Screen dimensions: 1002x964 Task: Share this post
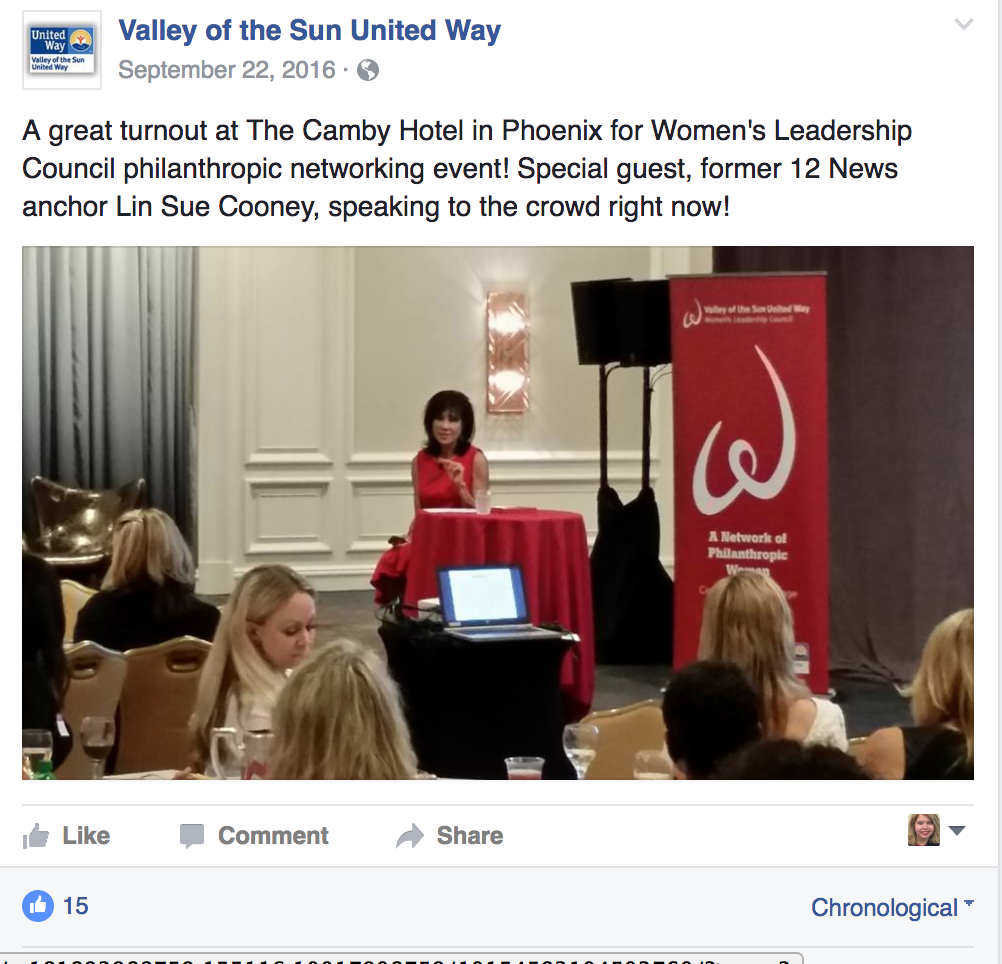tap(449, 836)
